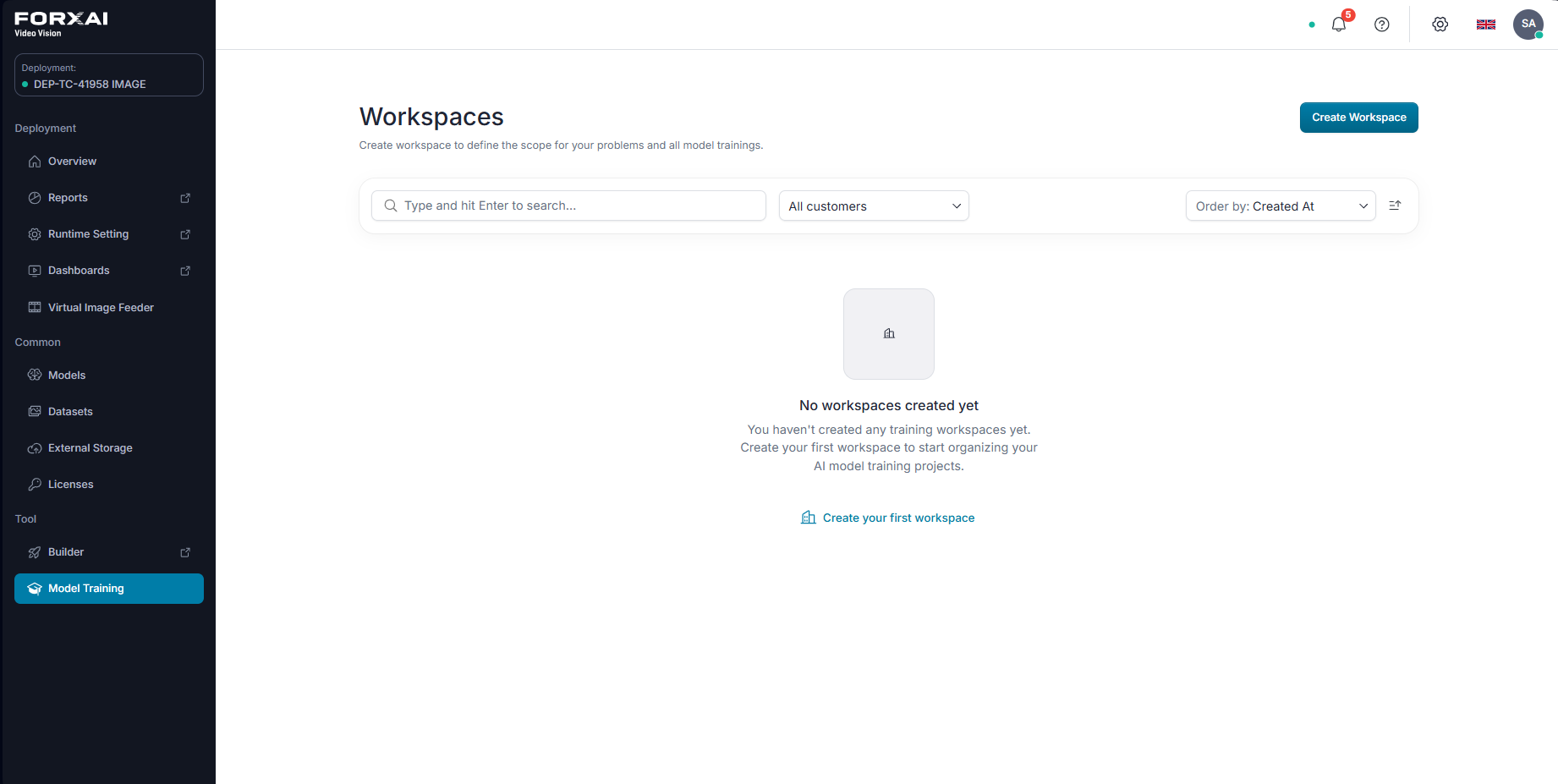Screen dimensions: 1558x784
Task: Focus the workspace search field
Action: pos(568,206)
